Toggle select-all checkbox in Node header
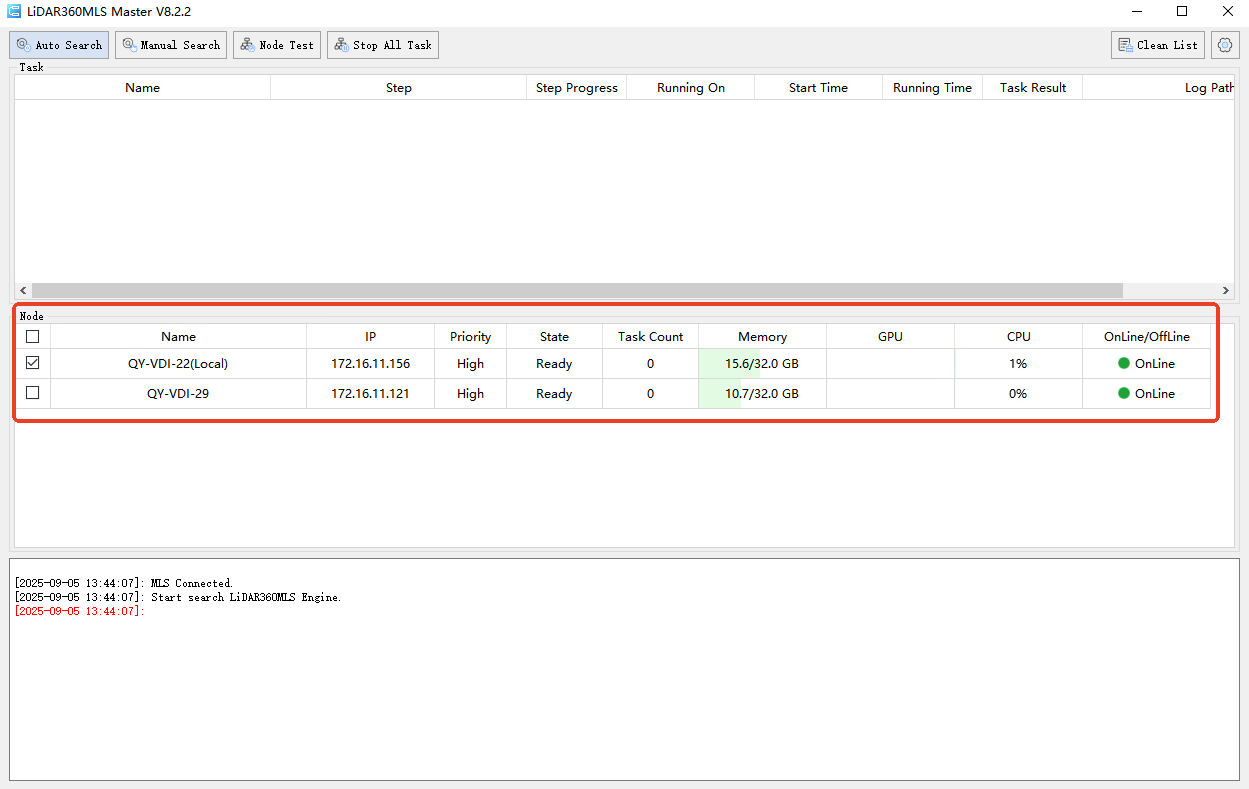 [x=33, y=337]
